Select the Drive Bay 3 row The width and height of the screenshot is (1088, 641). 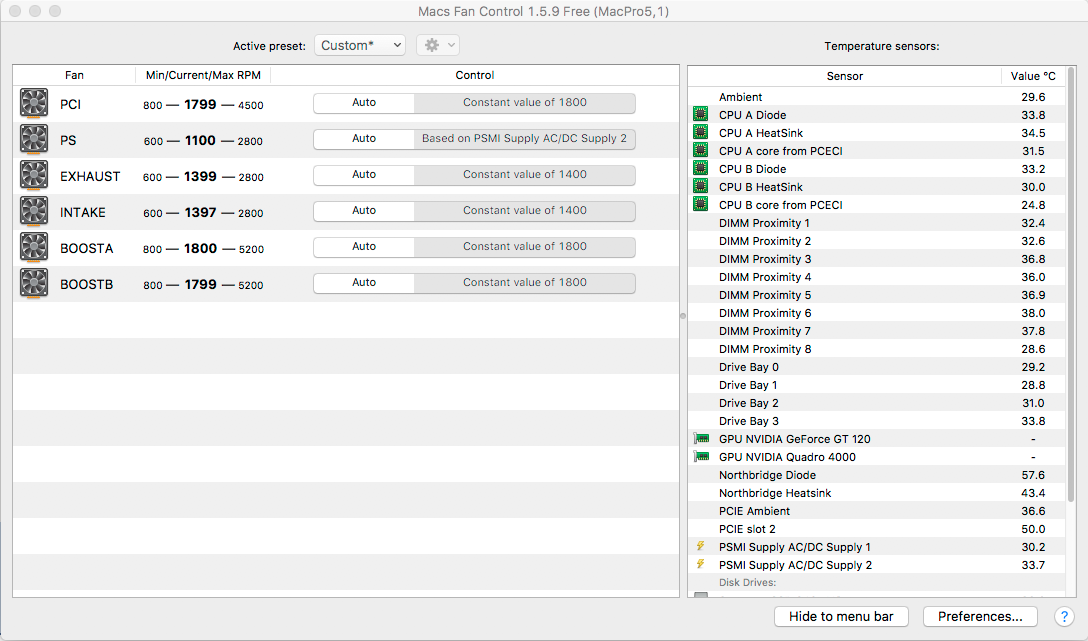[x=876, y=421]
